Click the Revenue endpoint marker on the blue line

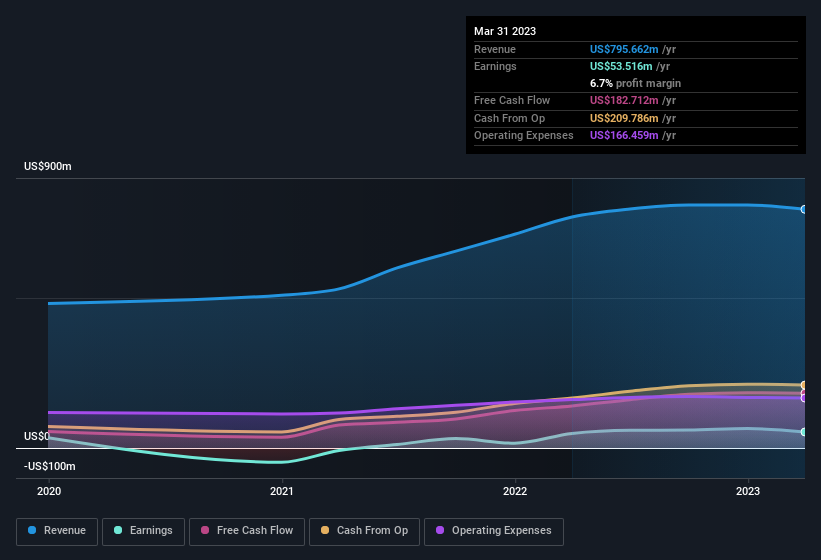point(804,209)
